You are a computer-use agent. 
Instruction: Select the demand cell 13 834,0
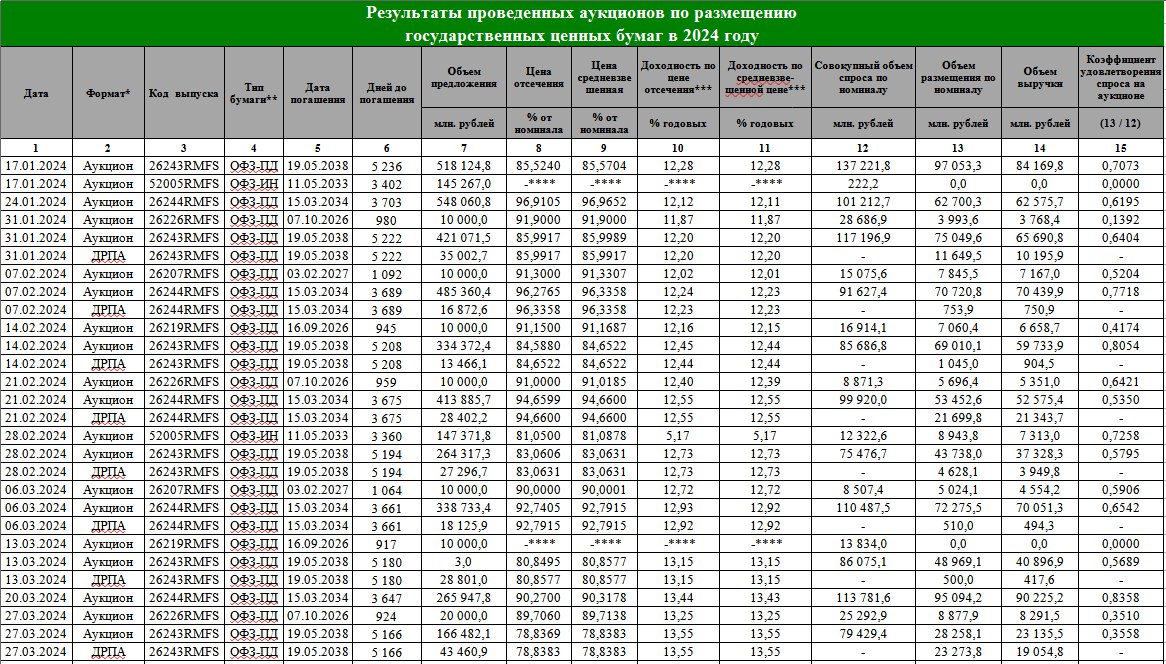863,544
